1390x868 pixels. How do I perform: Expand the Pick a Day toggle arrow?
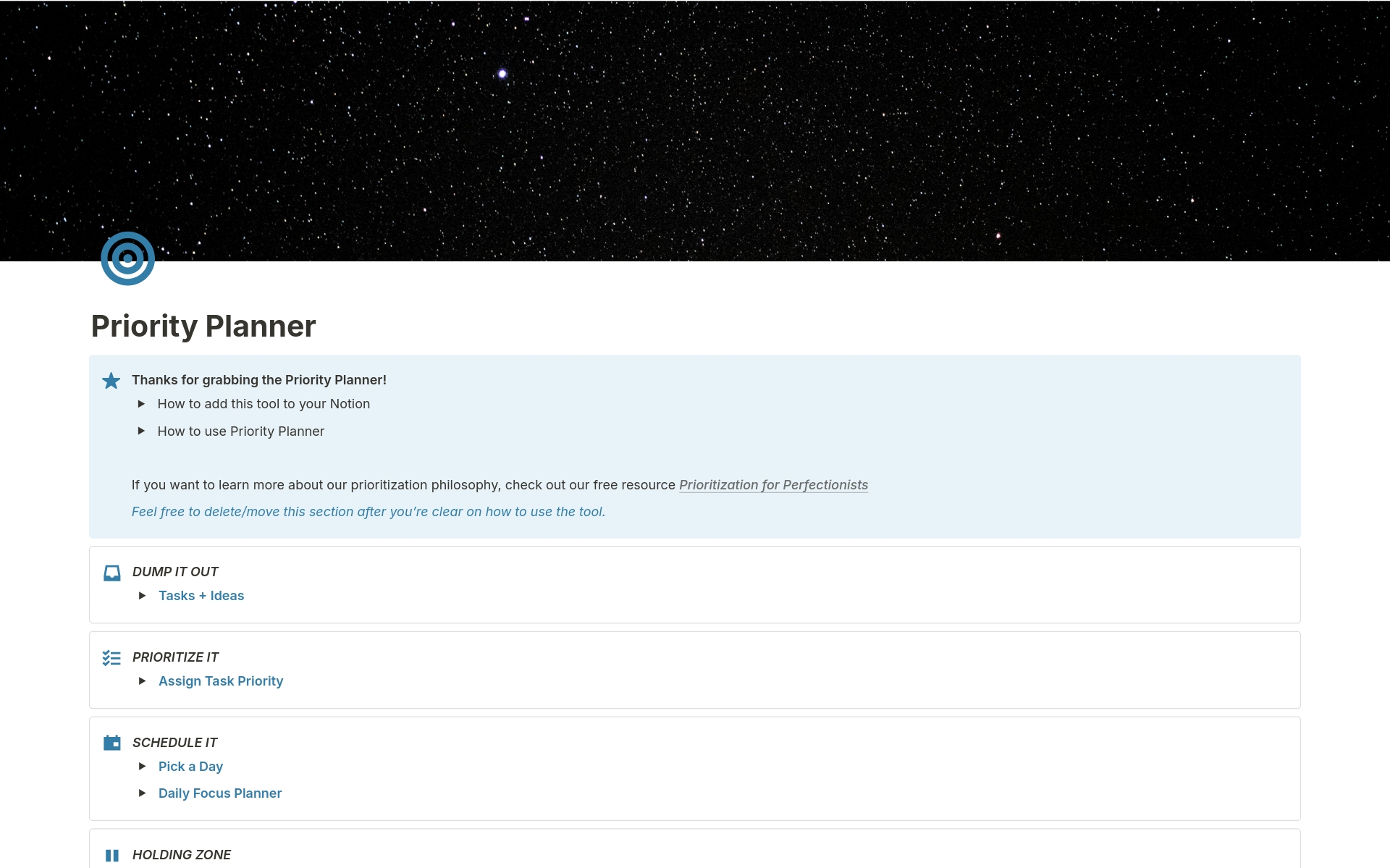[143, 767]
